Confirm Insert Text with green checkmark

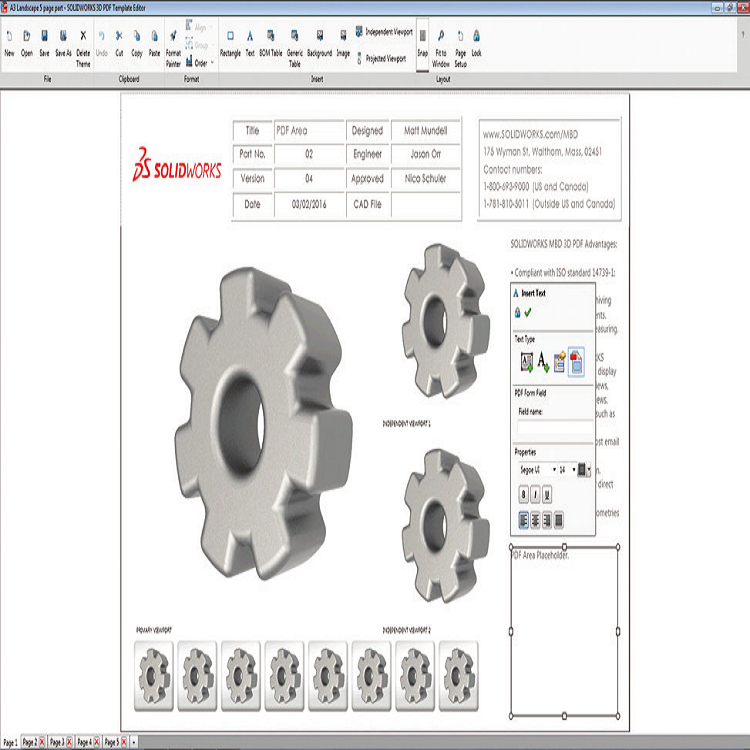point(527,313)
